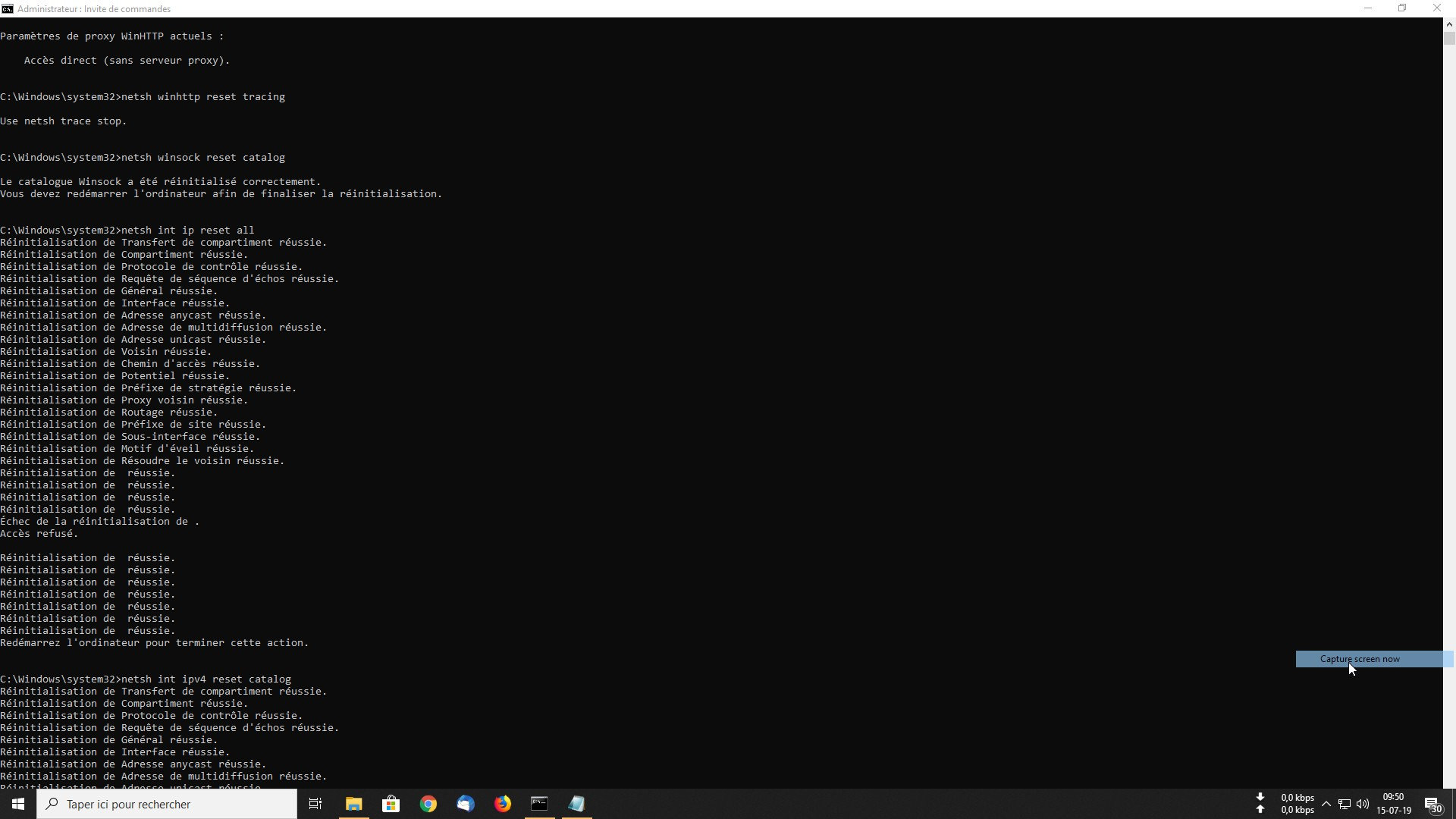The width and height of the screenshot is (1456, 819).
Task: Click the scrollbar up arrow
Action: click(1449, 25)
